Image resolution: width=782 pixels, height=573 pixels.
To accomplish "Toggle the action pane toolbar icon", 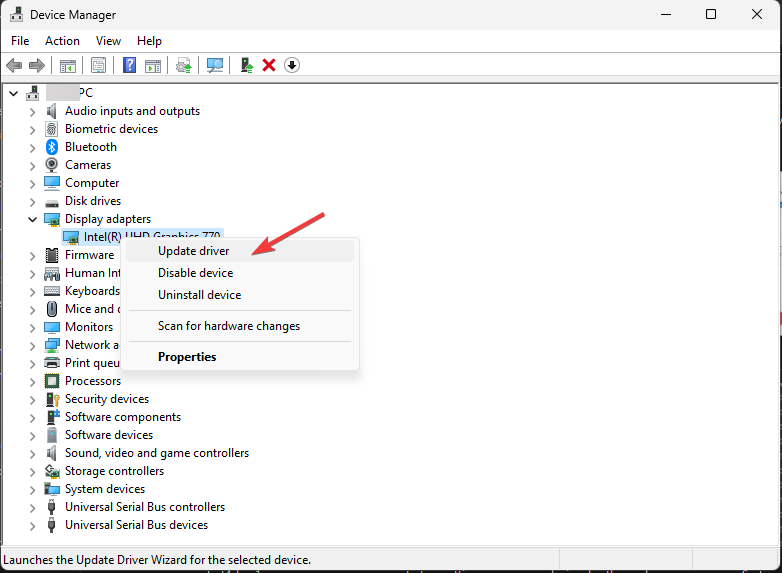I will click(x=153, y=65).
